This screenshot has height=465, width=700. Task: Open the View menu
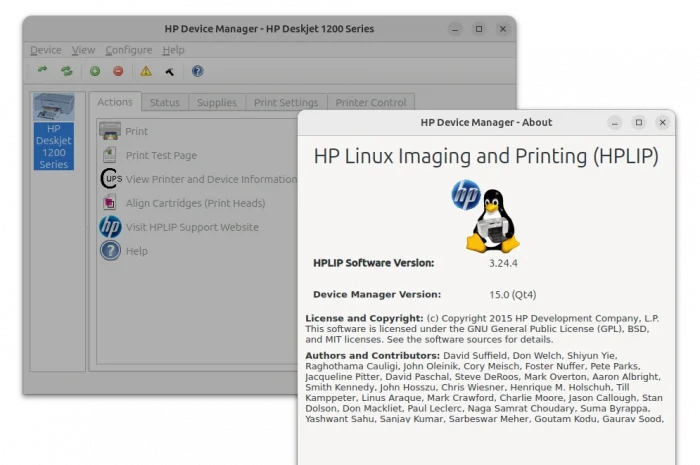[83, 50]
